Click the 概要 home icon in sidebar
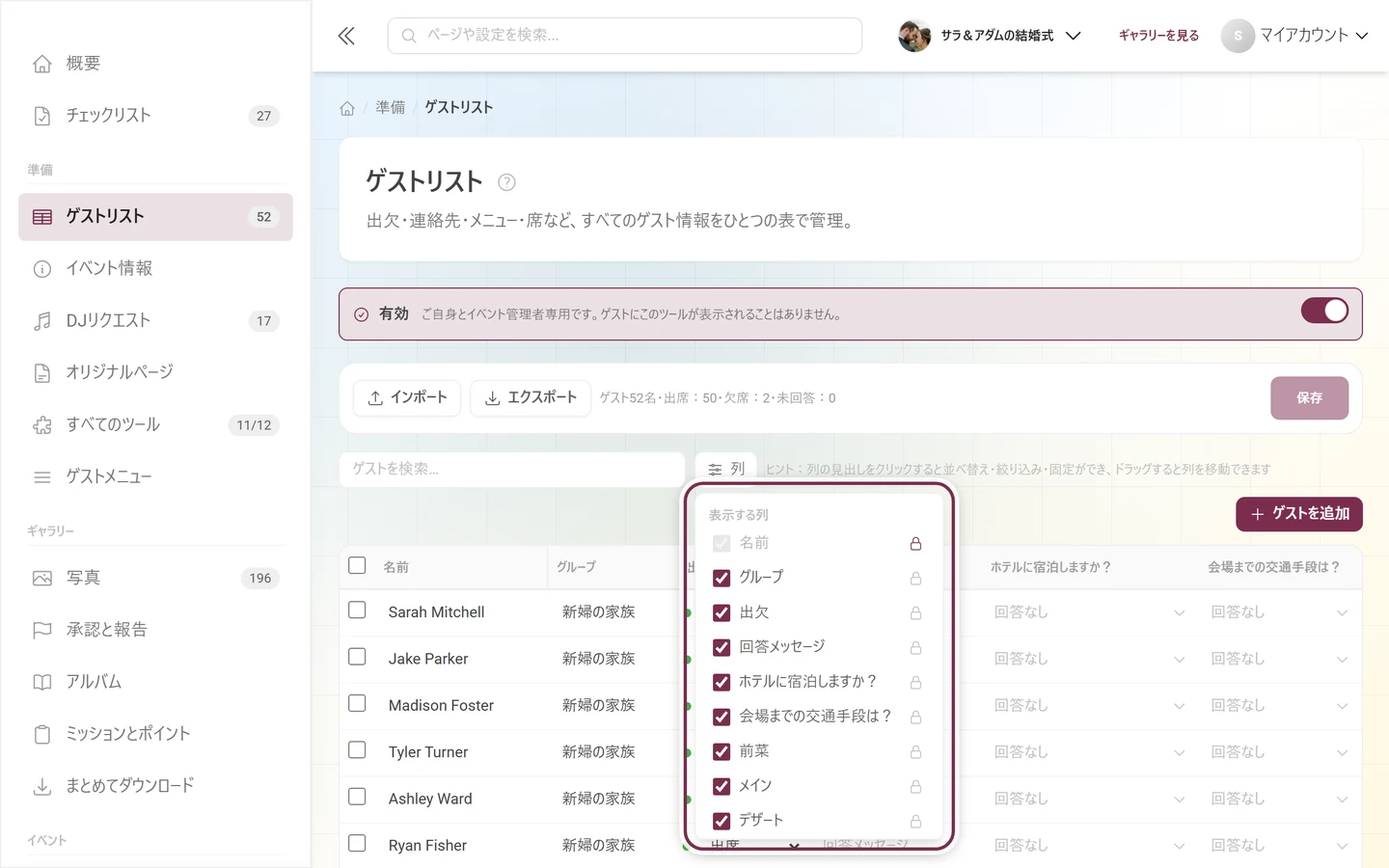This screenshot has height=868, width=1389. point(42,64)
